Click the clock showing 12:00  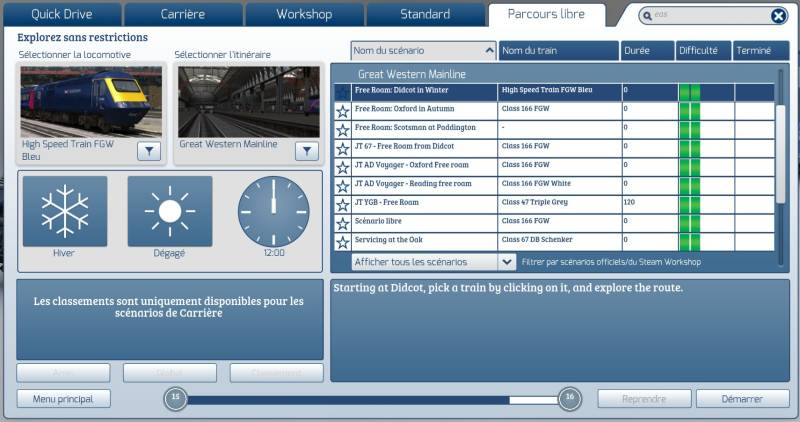click(x=273, y=211)
